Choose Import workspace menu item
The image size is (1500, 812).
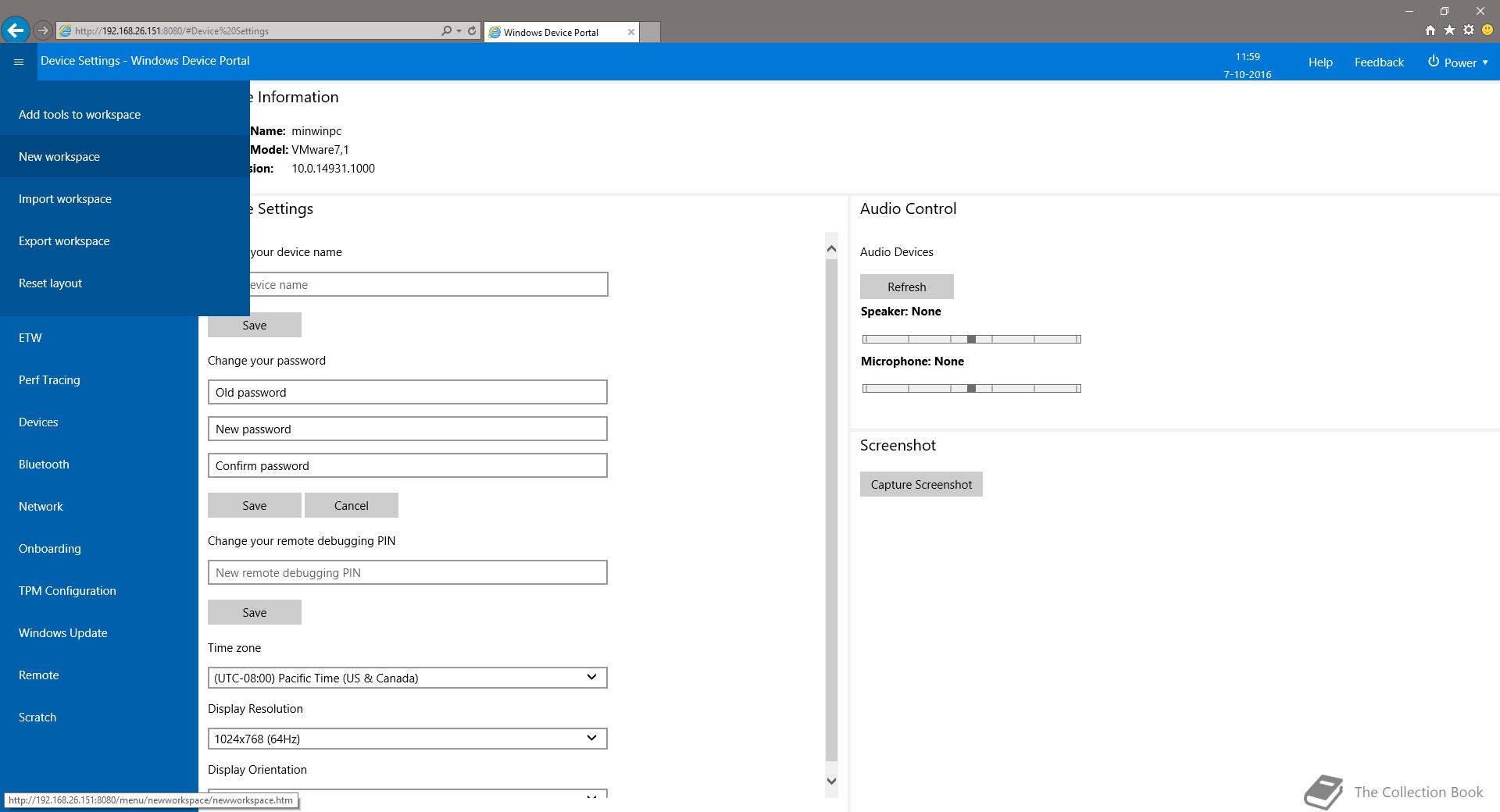(x=125, y=199)
